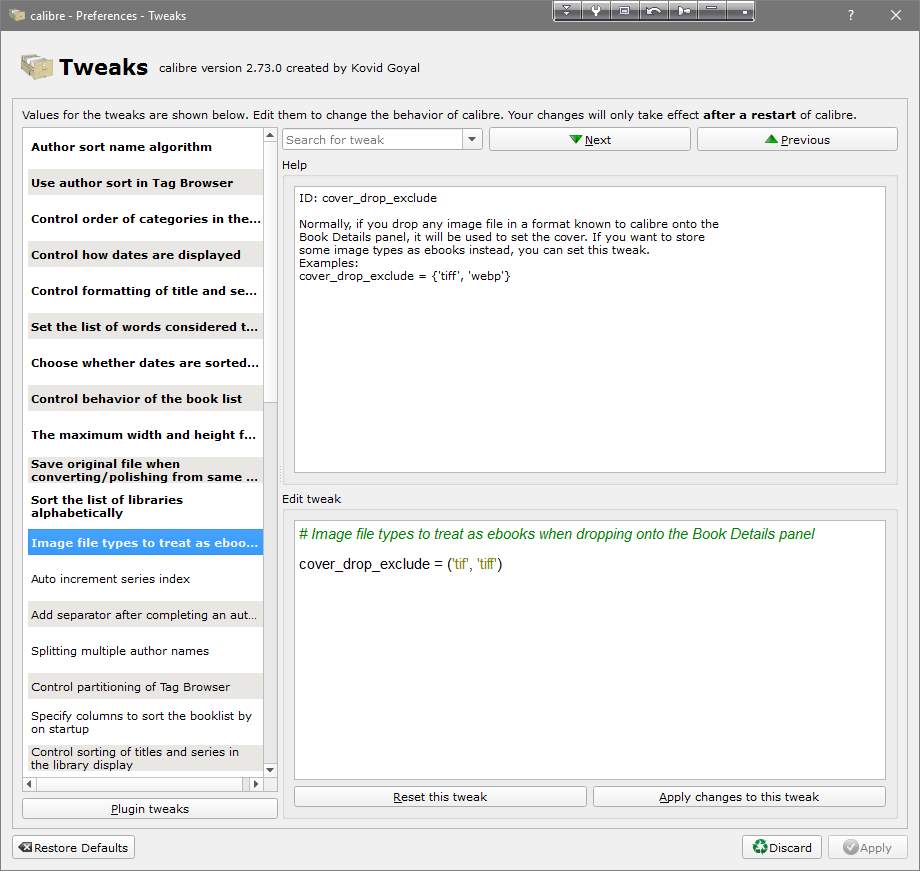Click the calibre books icon in title bar
This screenshot has width=920, height=871.
point(16,15)
